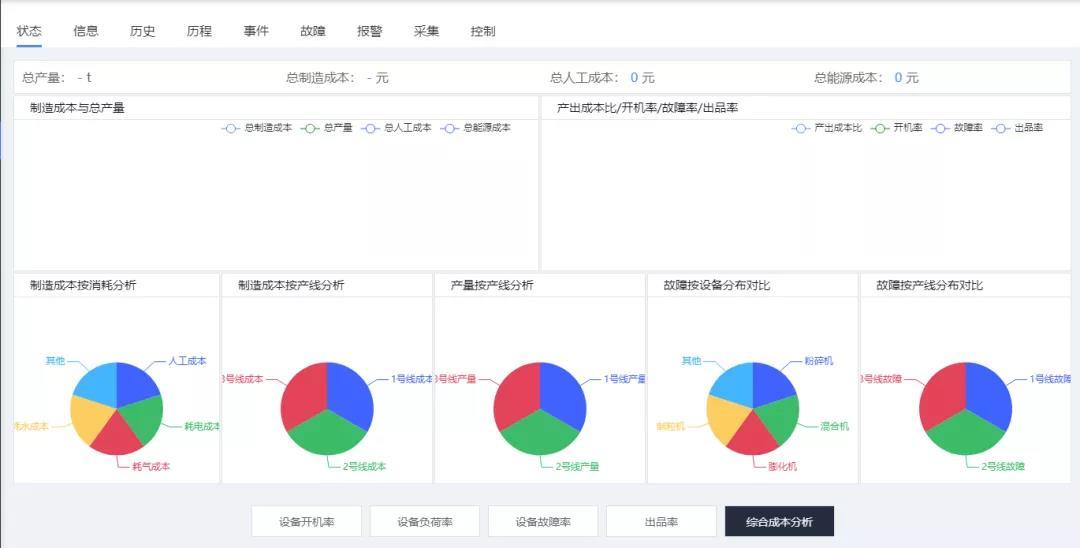Image resolution: width=1080 pixels, height=548 pixels.
Task: Hide the 总人工成本 legend series
Action: pyautogui.click(x=396, y=128)
